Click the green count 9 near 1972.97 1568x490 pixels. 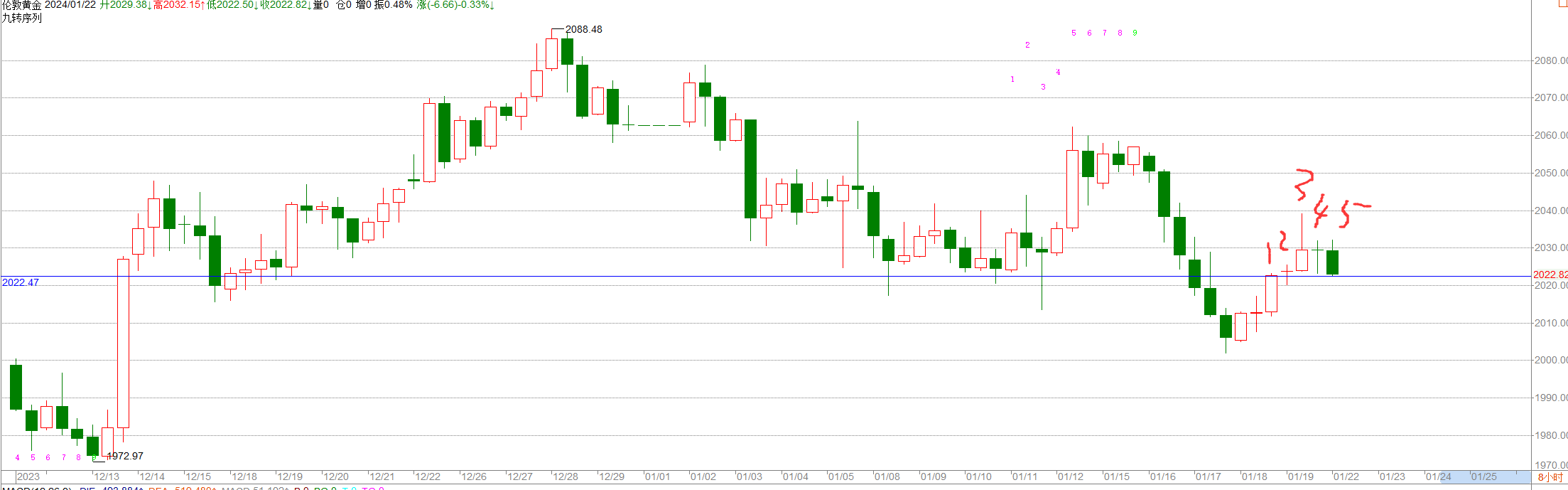pyautogui.click(x=94, y=457)
